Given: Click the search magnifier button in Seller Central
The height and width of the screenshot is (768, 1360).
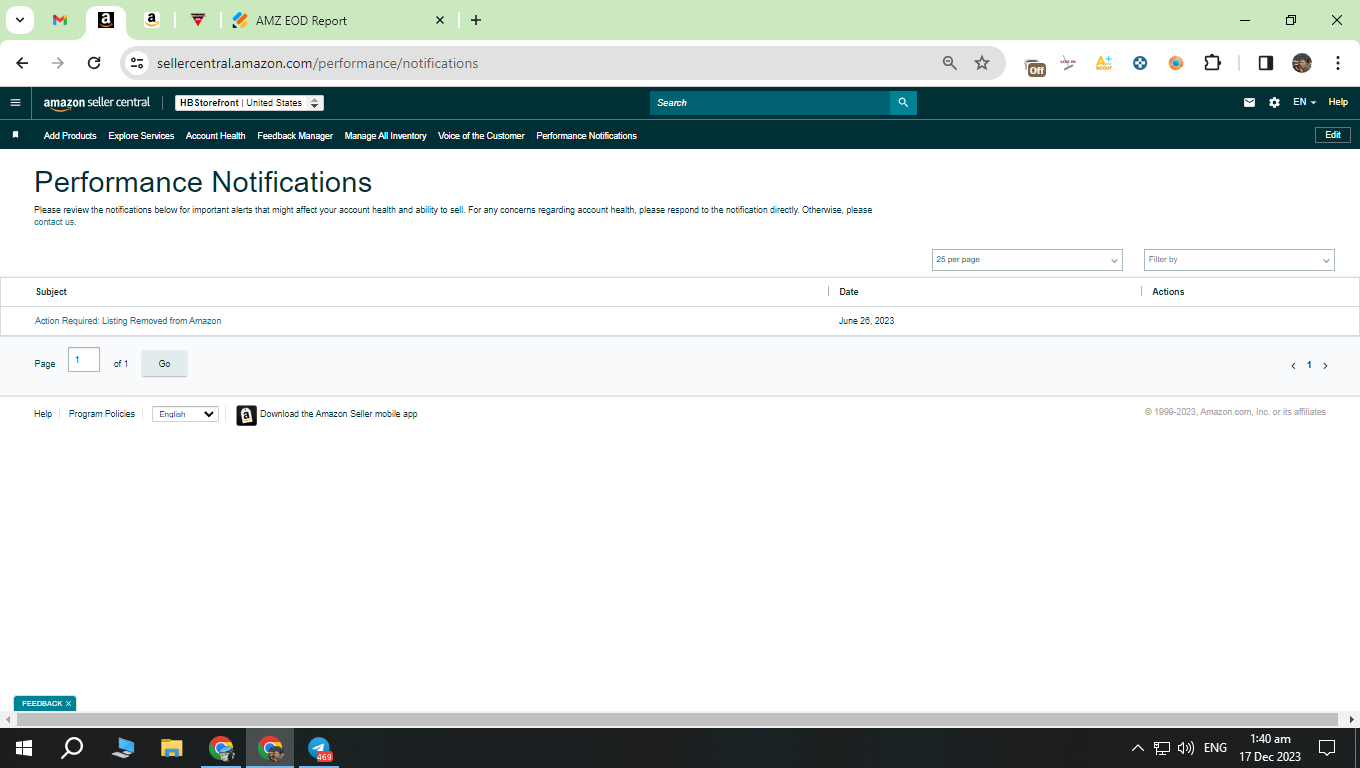Looking at the screenshot, I should (x=903, y=103).
